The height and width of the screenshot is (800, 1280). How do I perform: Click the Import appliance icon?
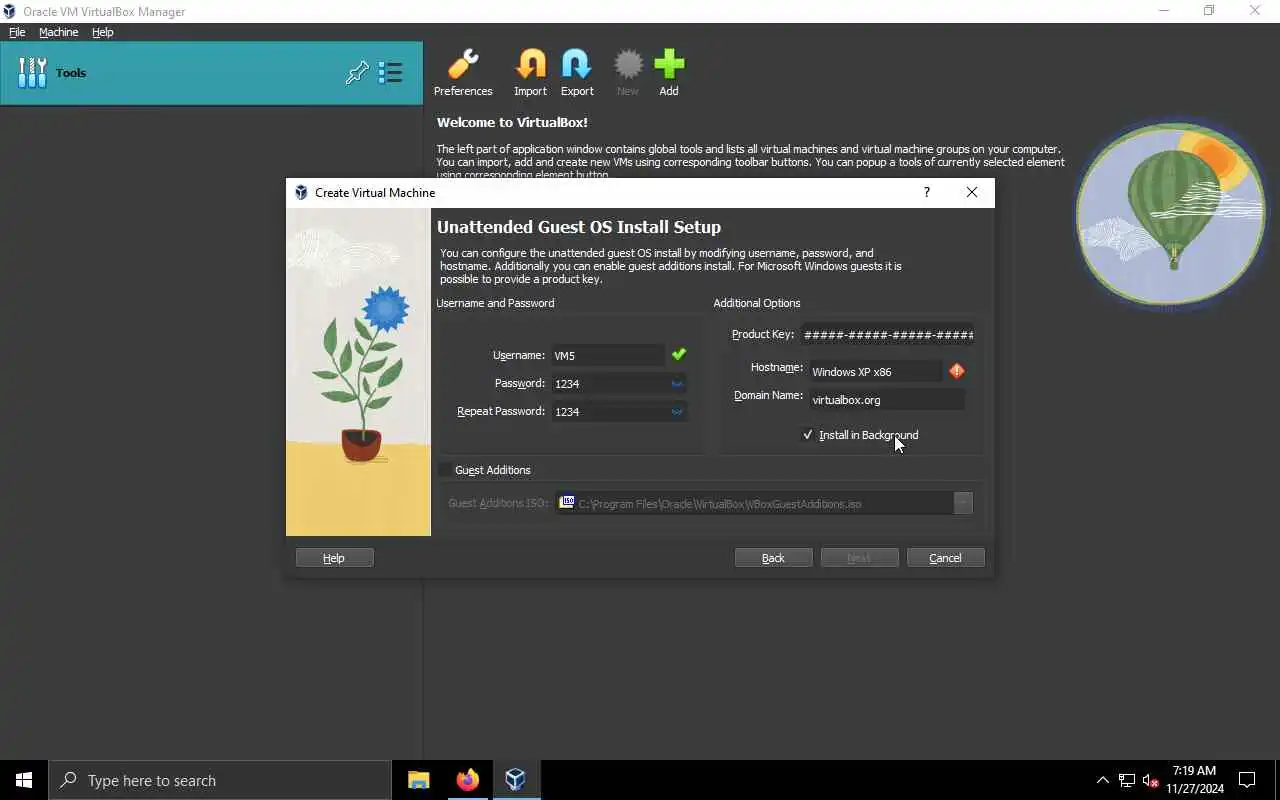[530, 73]
